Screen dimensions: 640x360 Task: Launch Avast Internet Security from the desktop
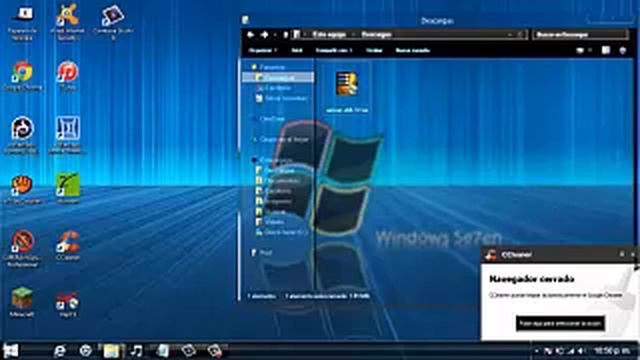tap(67, 21)
